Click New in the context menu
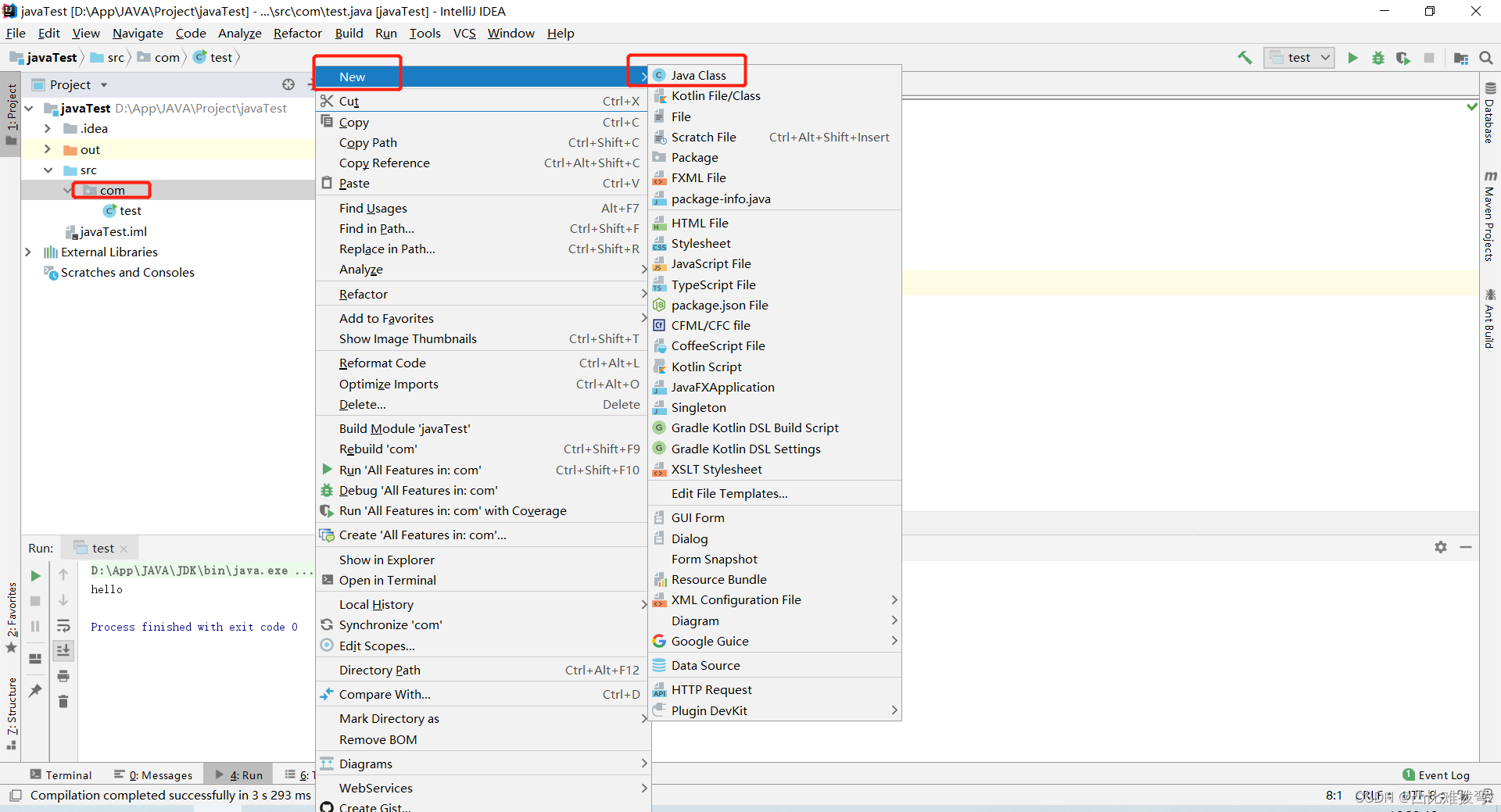The image size is (1501, 812). coord(482,77)
